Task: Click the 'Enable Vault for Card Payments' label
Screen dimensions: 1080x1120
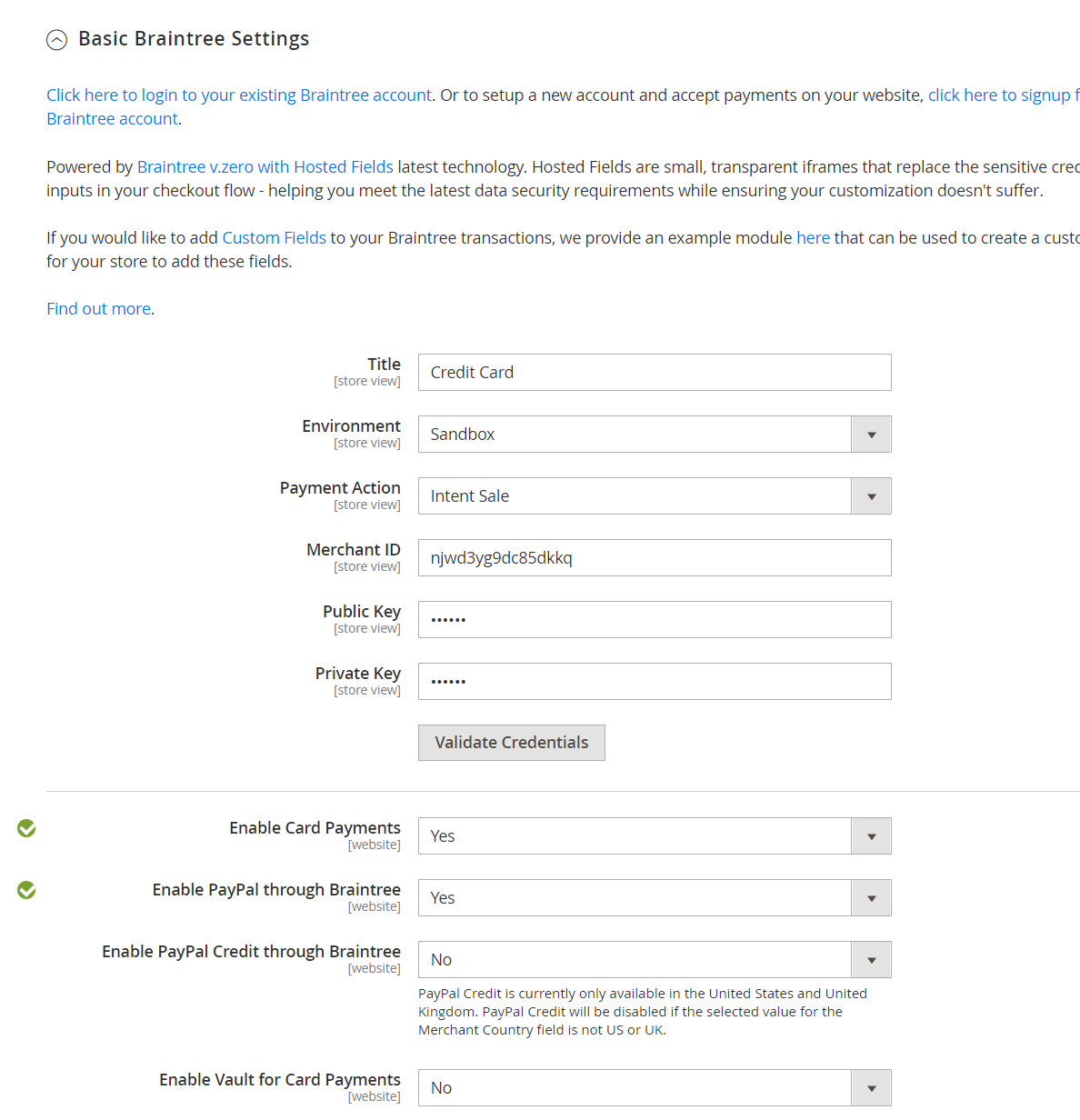Action: (x=280, y=1080)
